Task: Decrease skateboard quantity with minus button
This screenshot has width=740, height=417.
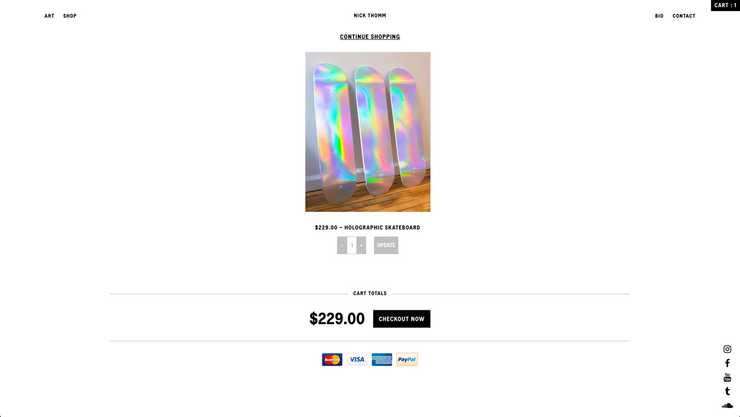Action: click(x=342, y=245)
